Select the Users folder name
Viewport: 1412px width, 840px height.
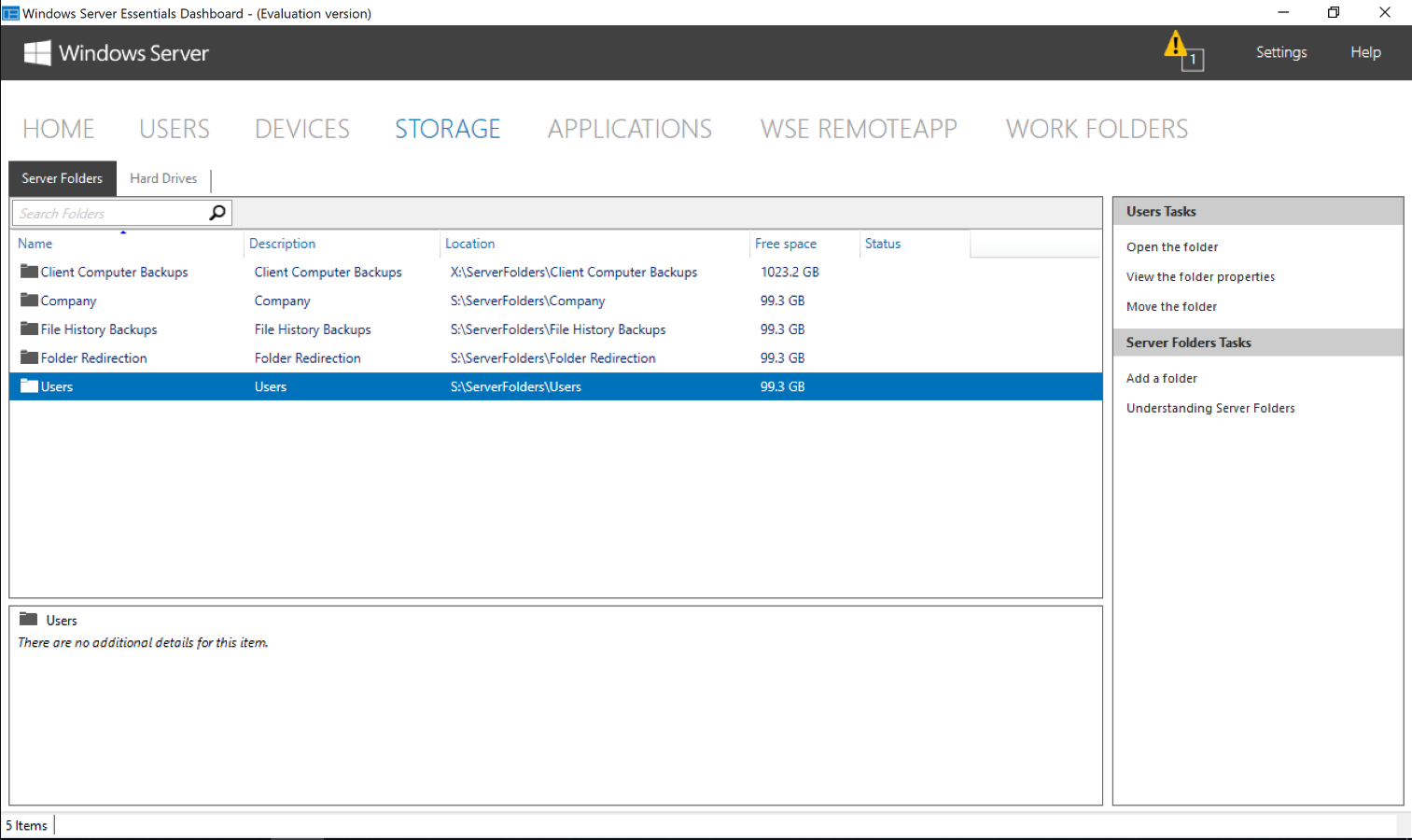coord(56,386)
